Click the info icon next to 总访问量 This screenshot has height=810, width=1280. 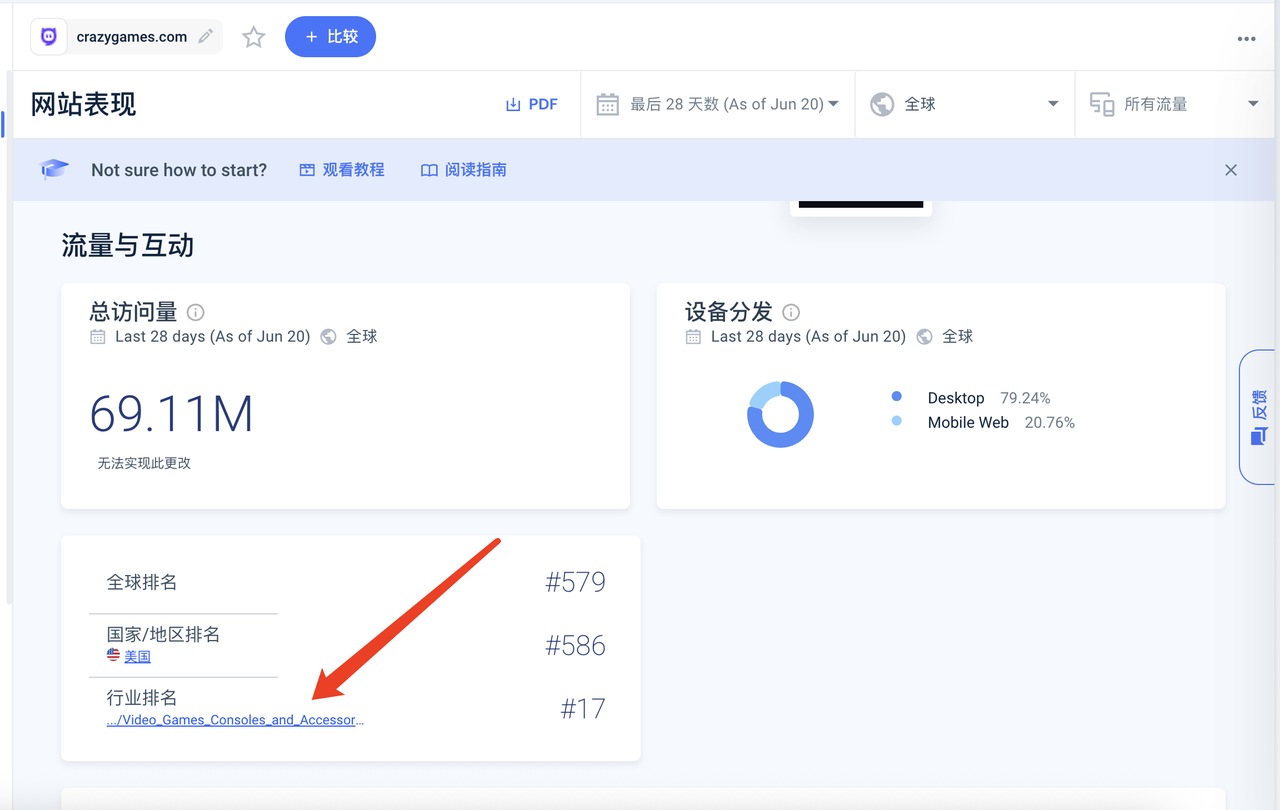point(196,312)
